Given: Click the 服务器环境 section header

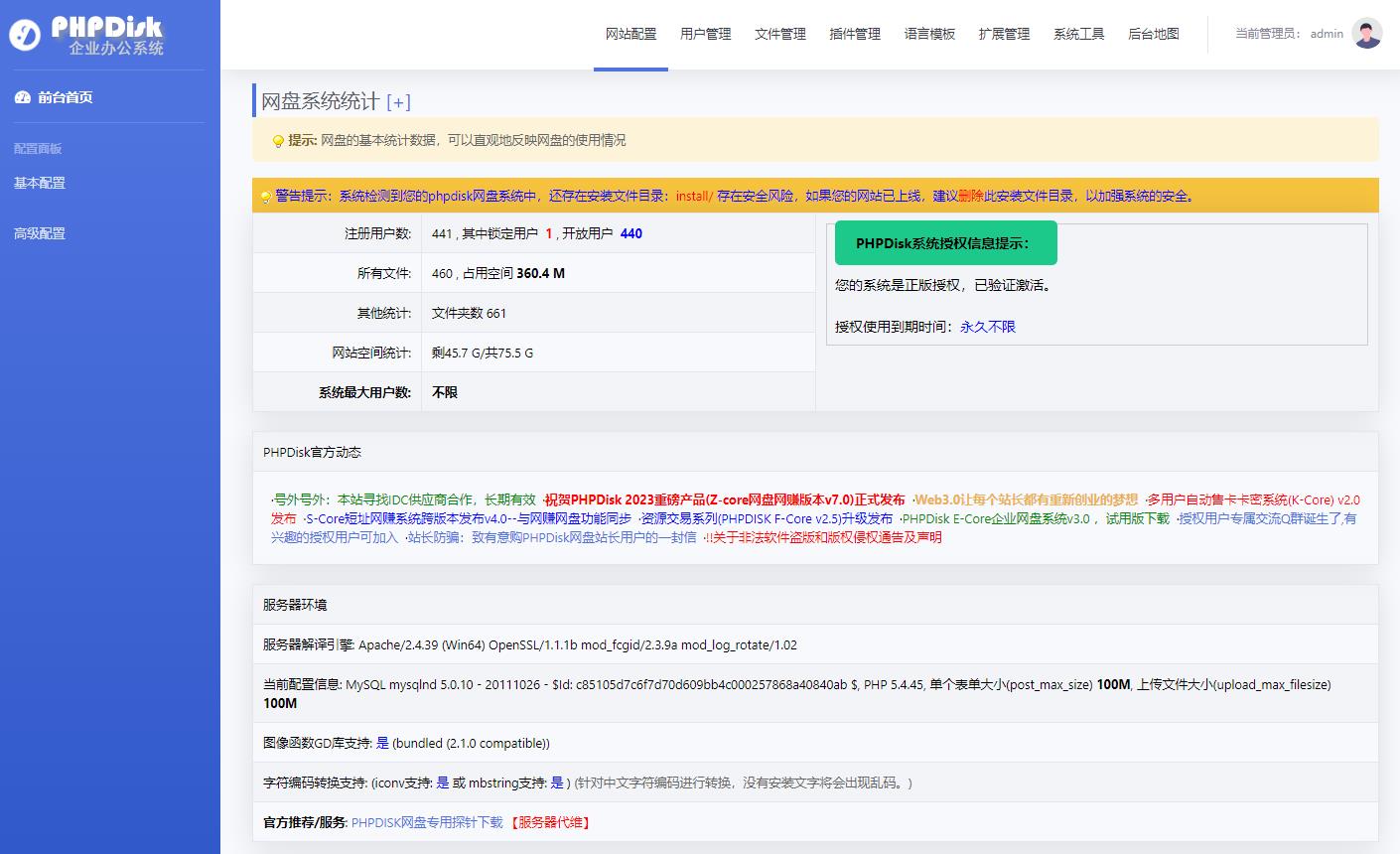Looking at the screenshot, I should pyautogui.click(x=295, y=605).
